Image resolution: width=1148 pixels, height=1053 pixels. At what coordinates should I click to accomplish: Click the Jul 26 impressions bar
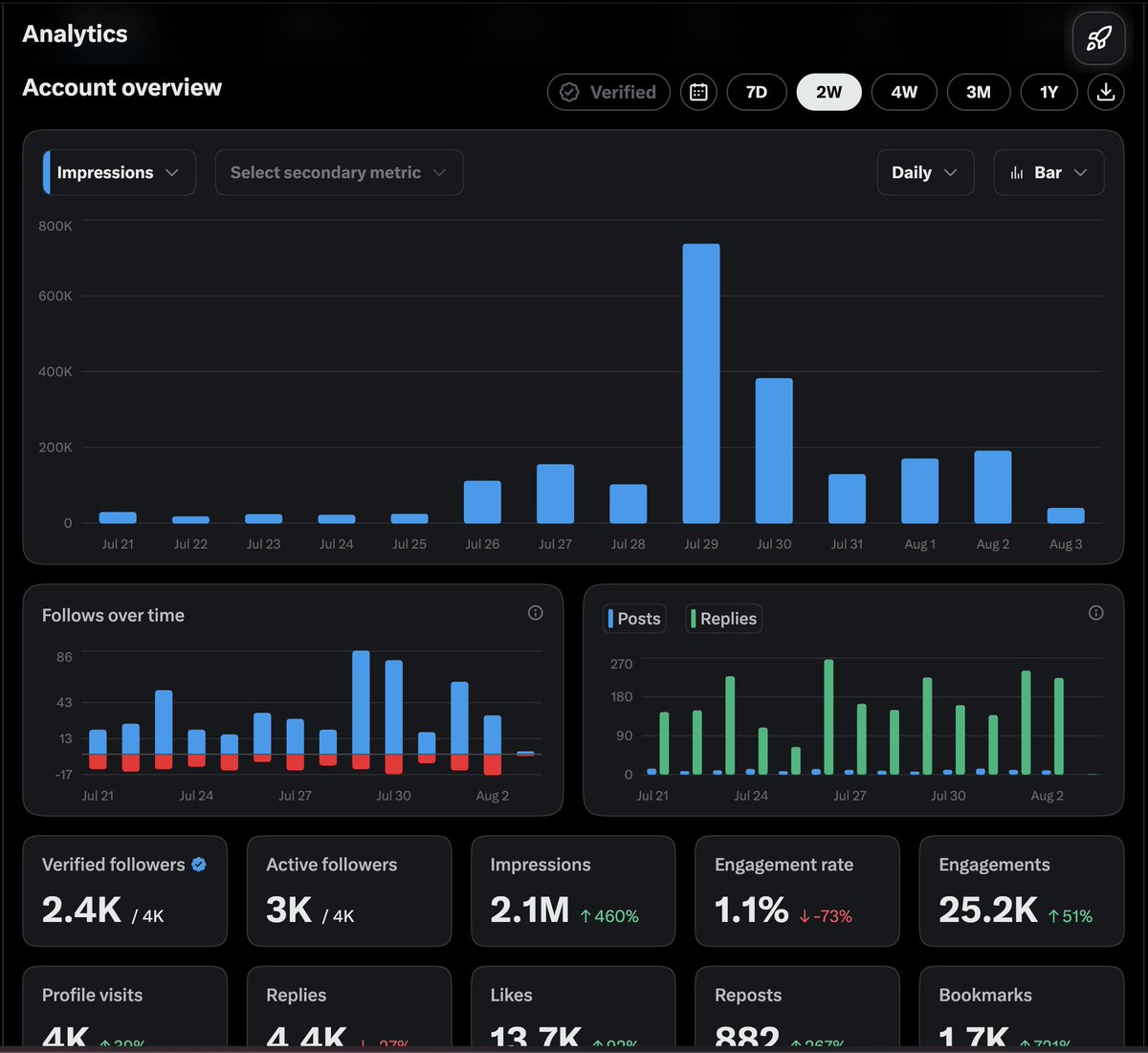(482, 502)
